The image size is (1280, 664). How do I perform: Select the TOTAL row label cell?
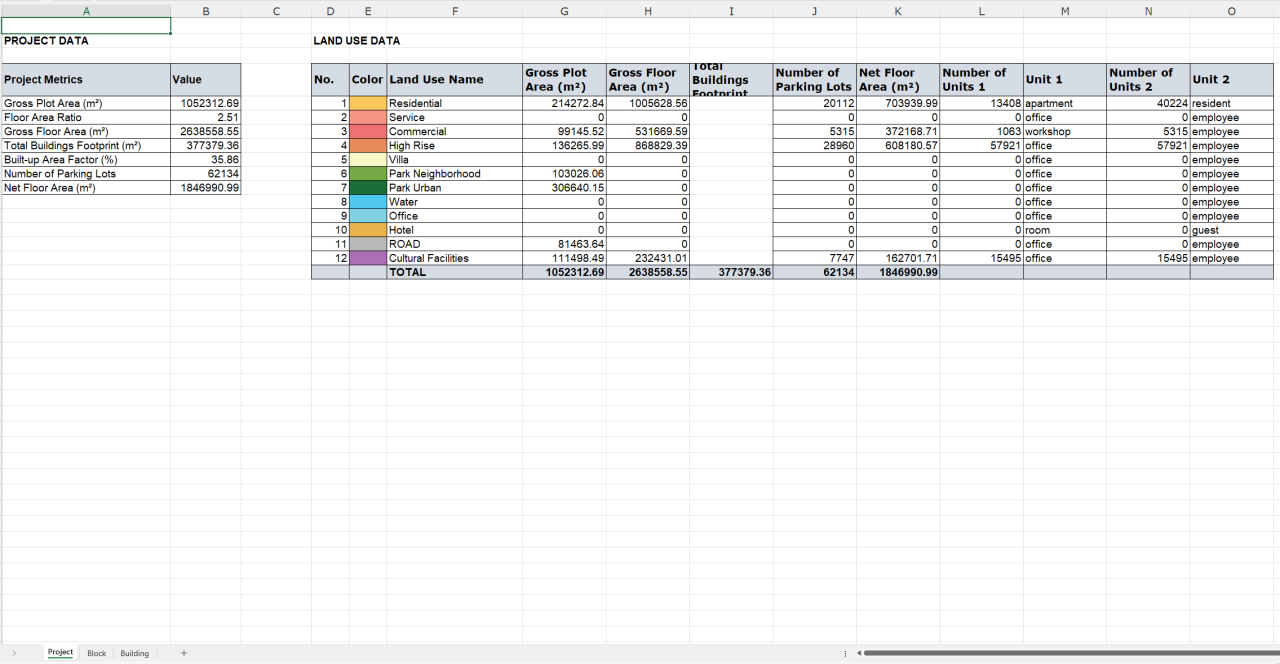(x=454, y=272)
